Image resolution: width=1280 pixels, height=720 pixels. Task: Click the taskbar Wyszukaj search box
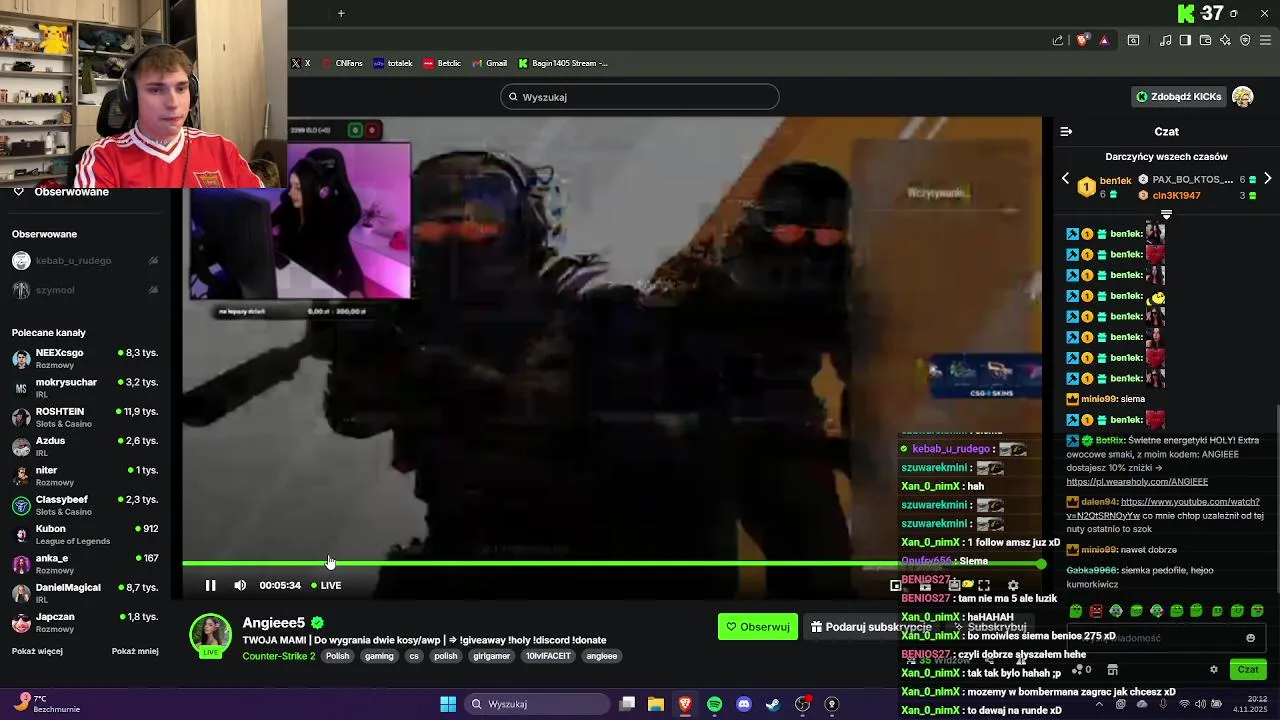537,704
